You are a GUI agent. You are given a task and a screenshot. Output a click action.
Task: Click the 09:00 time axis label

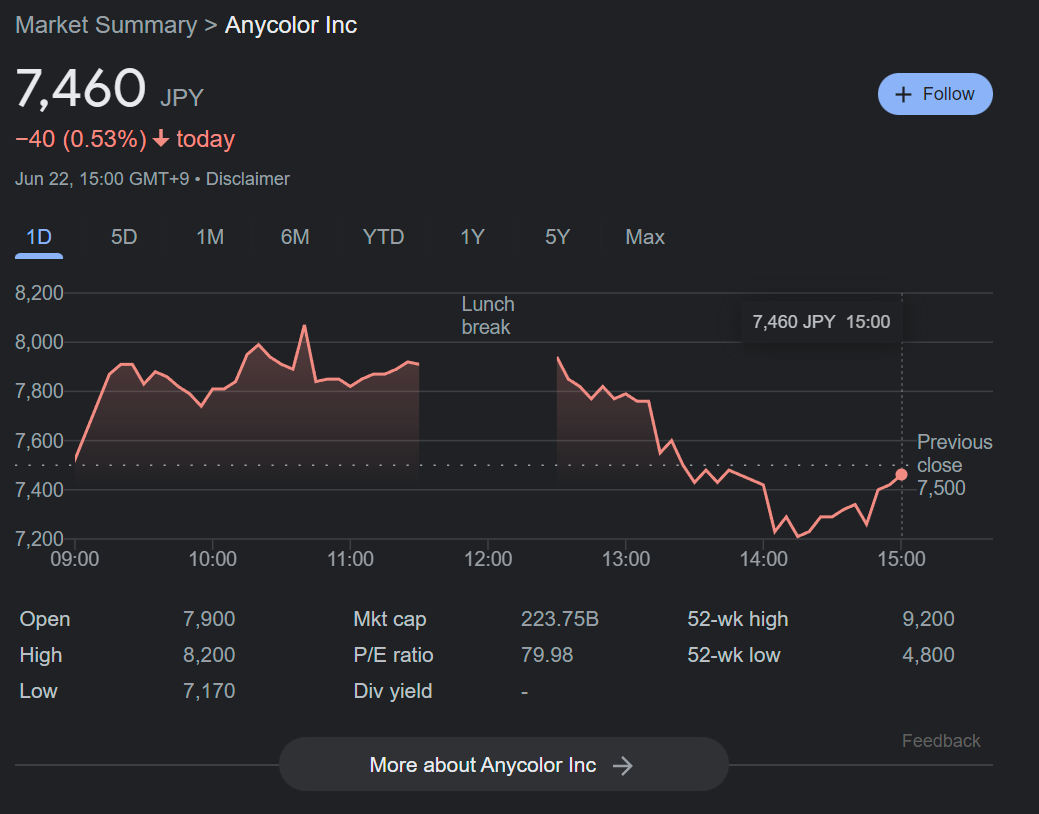point(75,559)
